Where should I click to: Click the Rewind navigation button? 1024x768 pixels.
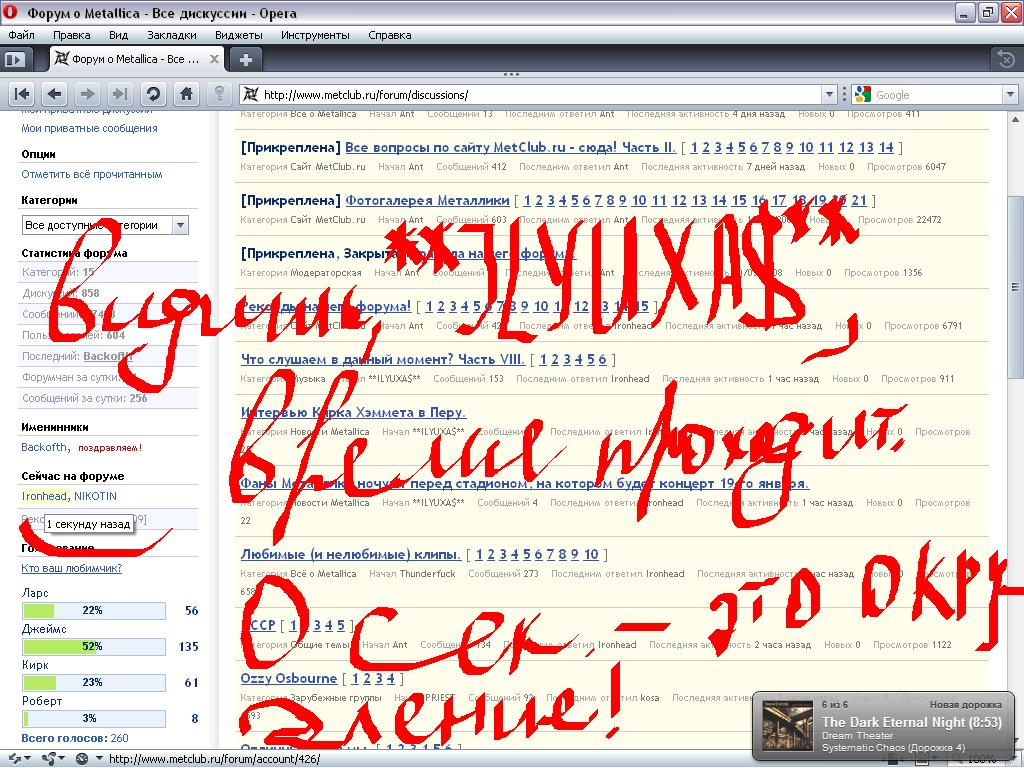22,94
